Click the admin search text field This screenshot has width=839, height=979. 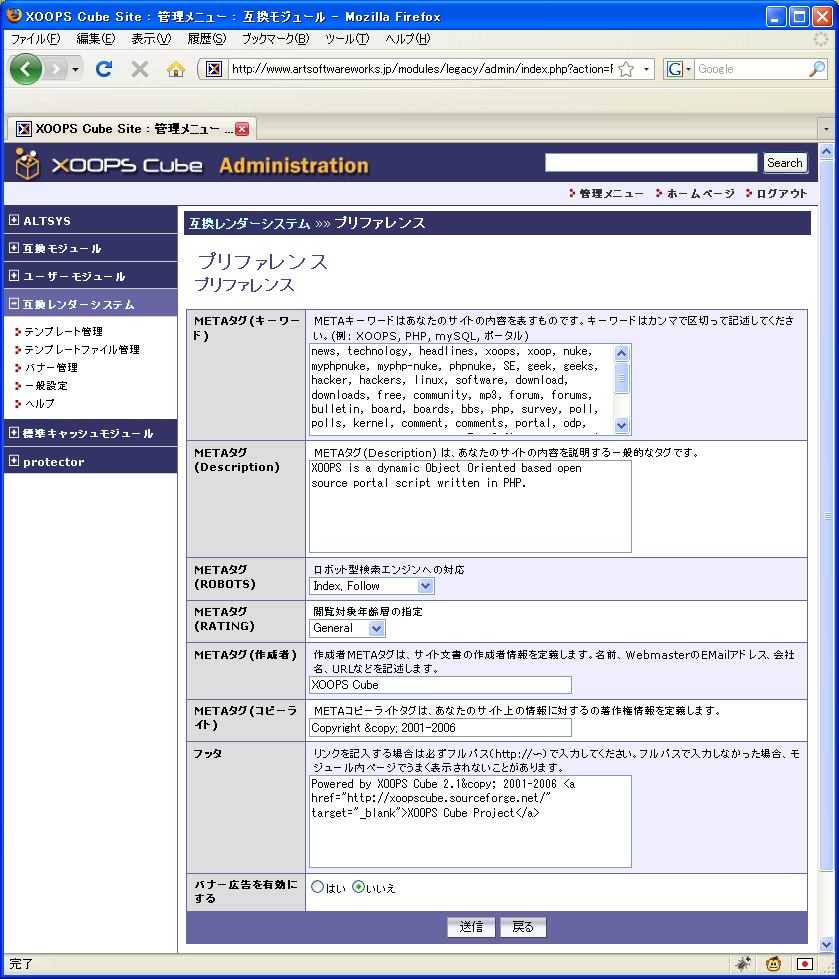(x=651, y=162)
